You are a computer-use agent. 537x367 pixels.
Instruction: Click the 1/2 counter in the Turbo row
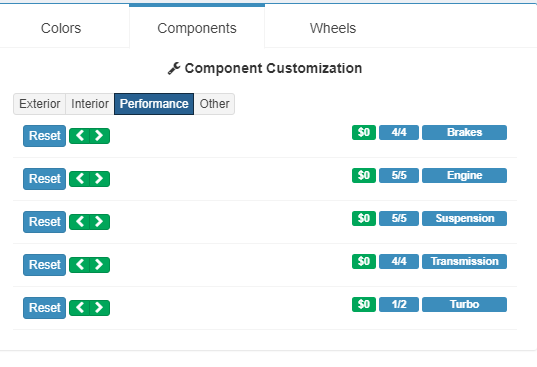399,304
